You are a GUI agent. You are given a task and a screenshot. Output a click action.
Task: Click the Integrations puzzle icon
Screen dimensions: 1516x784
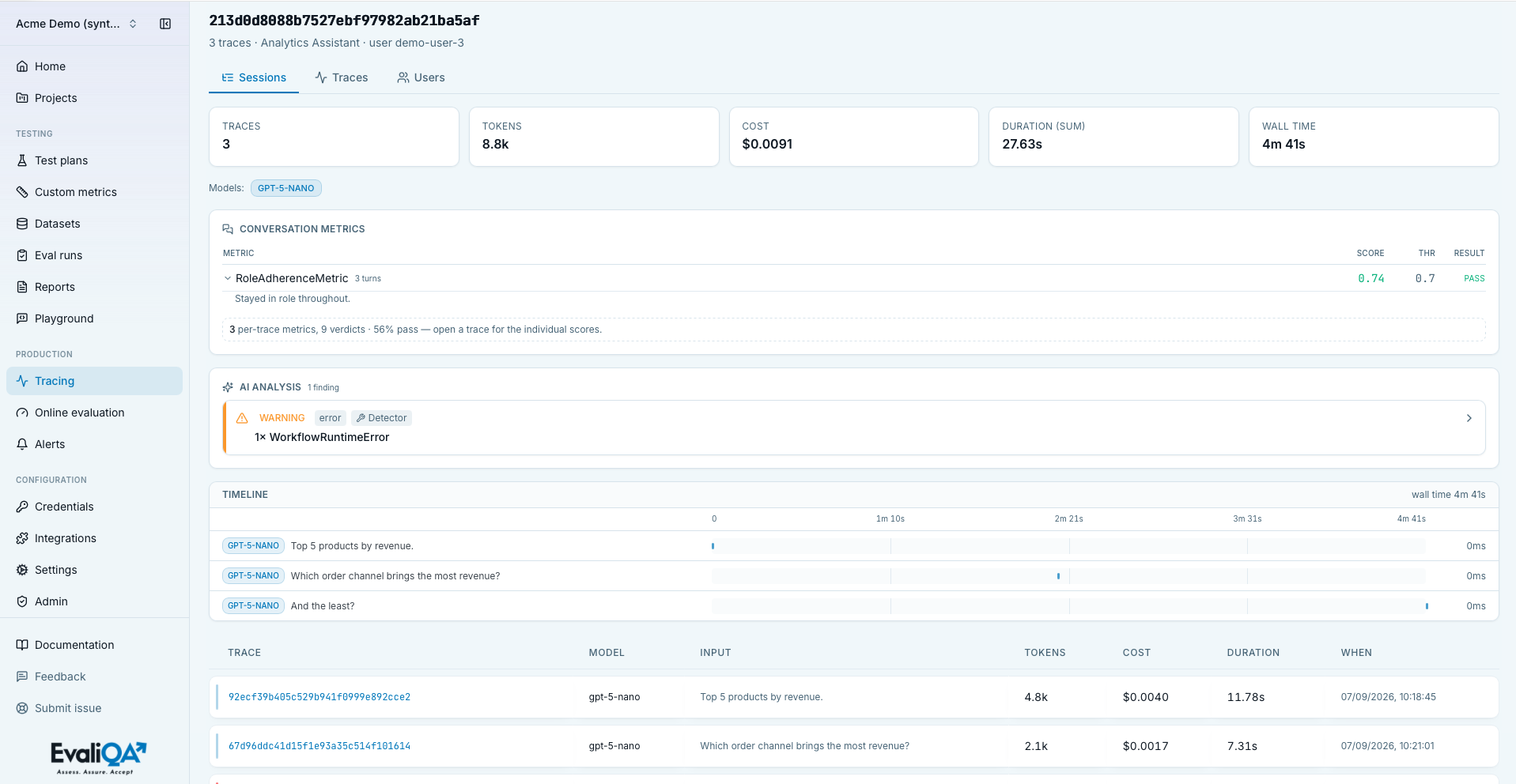pos(22,538)
